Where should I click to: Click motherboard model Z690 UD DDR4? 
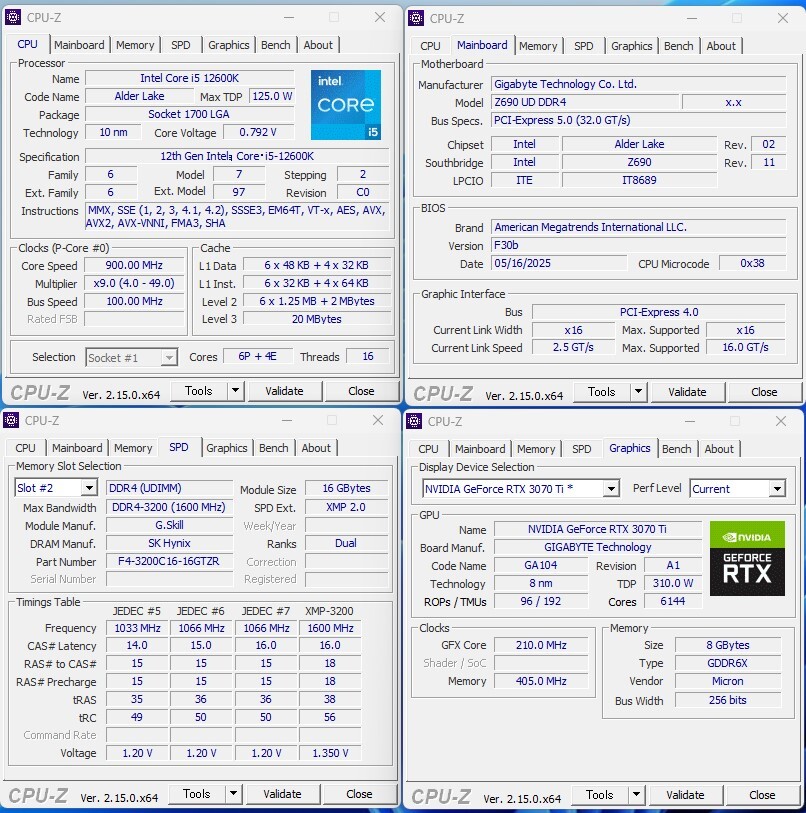click(585, 102)
